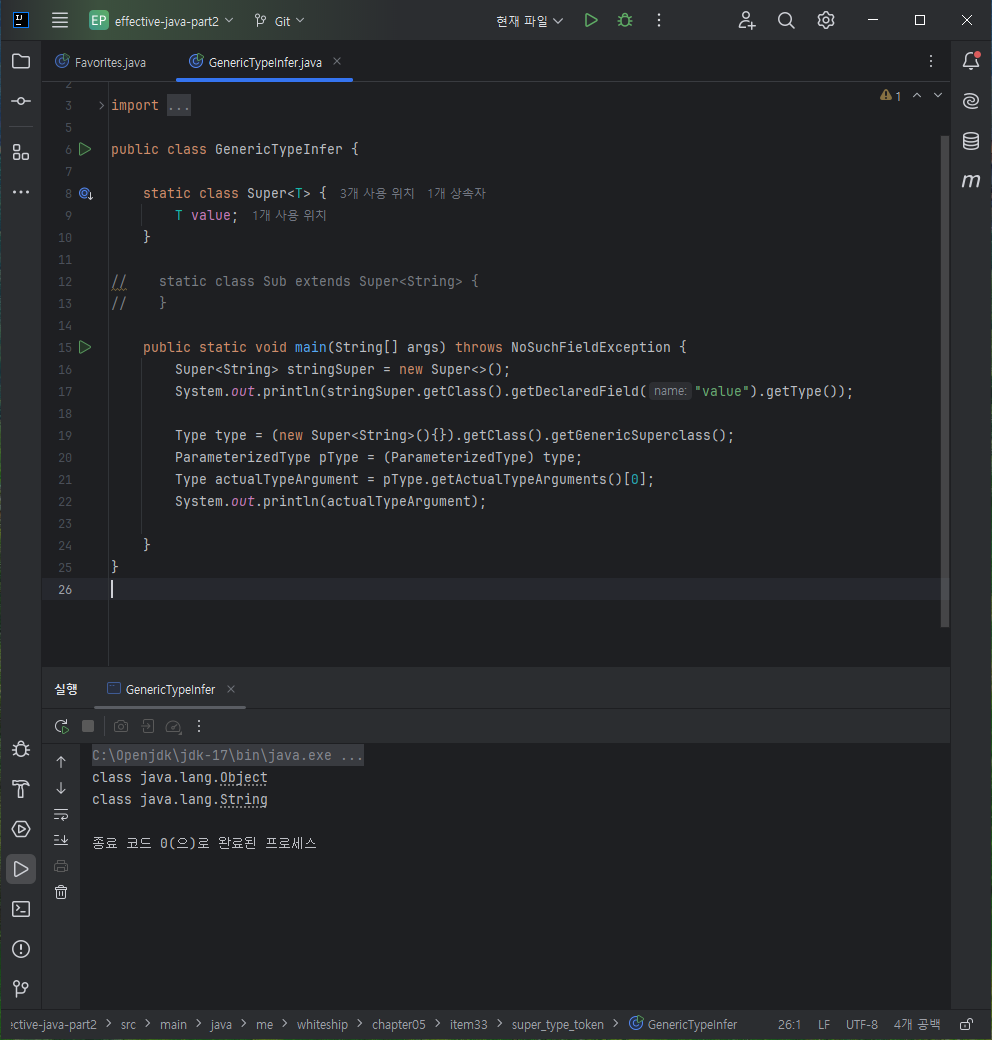Screen dimensions: 992x1040
Task: Open the AI Assistant swirl icon
Action: tap(971, 101)
